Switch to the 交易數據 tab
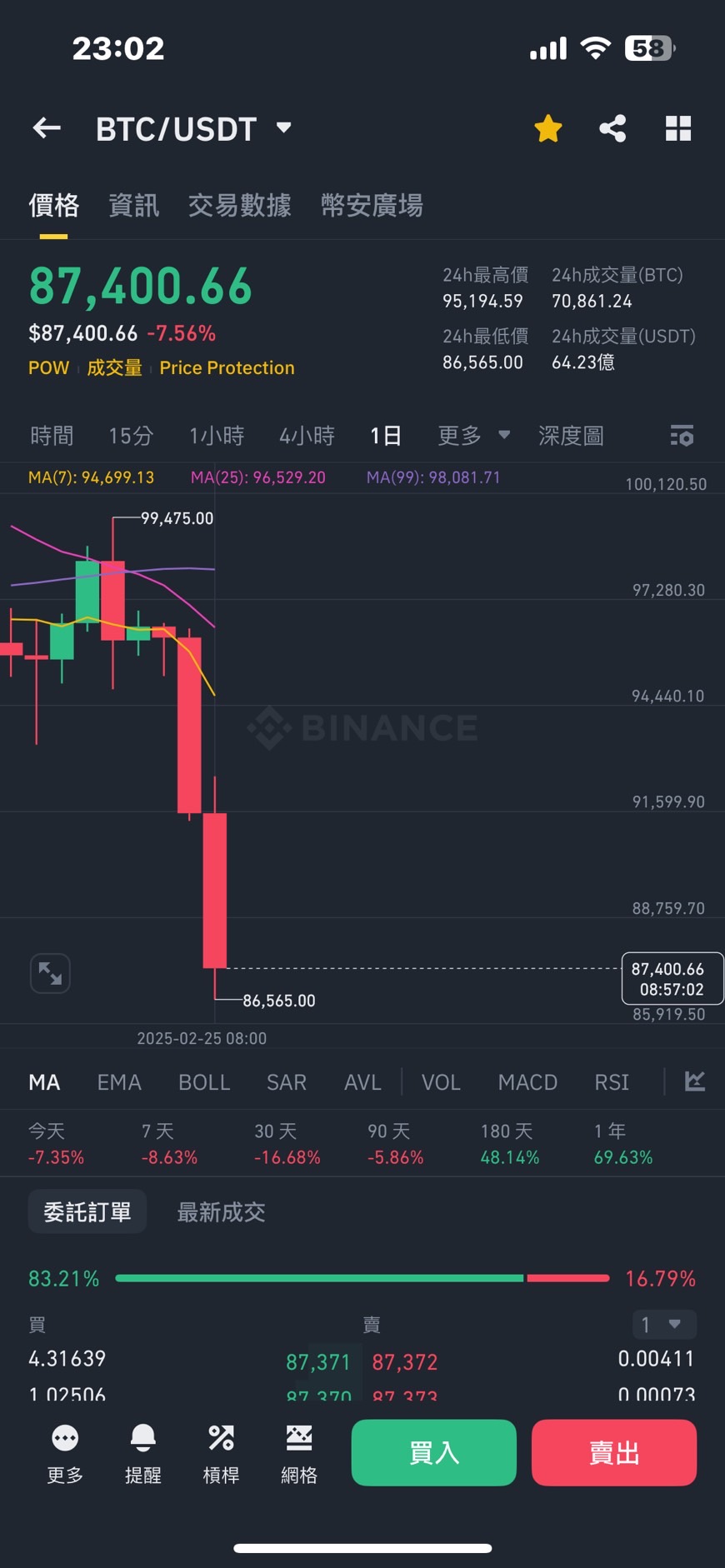 pyautogui.click(x=239, y=205)
